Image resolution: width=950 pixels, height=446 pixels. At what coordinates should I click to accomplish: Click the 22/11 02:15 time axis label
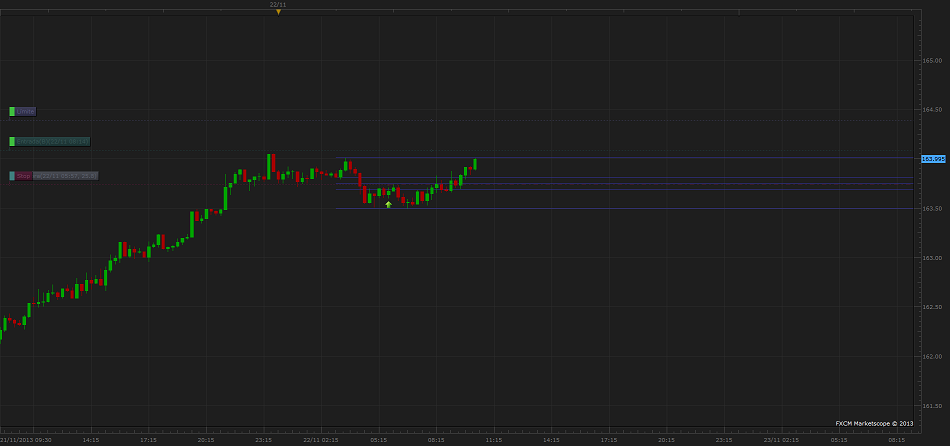point(321,439)
